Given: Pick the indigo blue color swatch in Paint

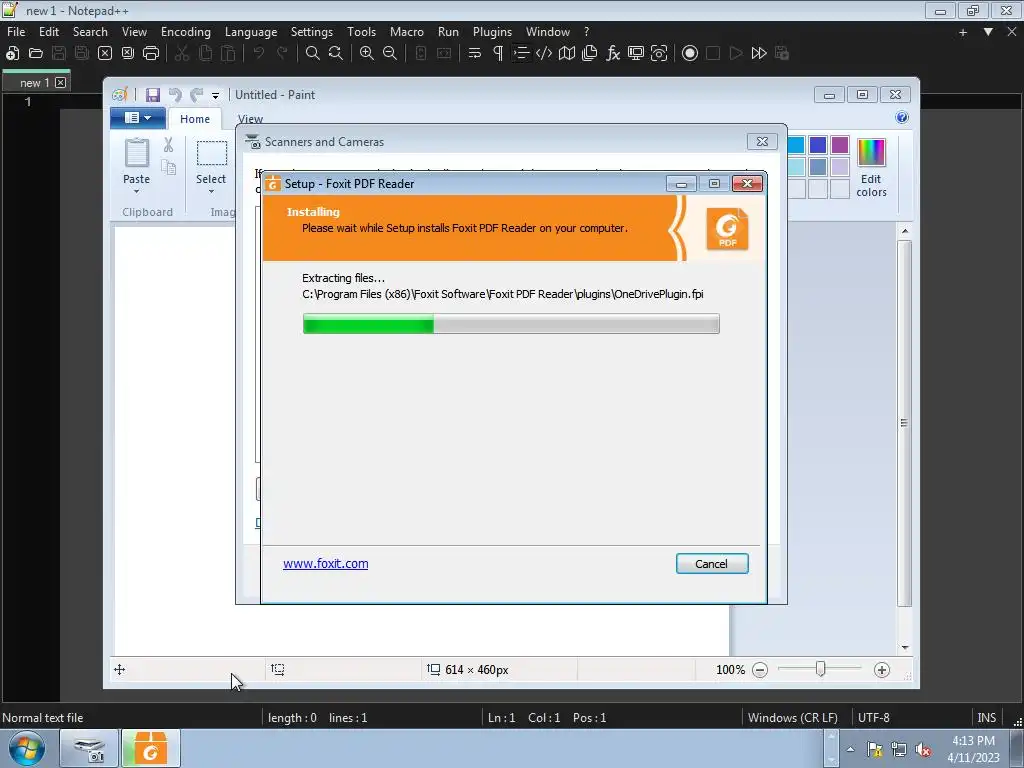Looking at the screenshot, I should point(818,145).
